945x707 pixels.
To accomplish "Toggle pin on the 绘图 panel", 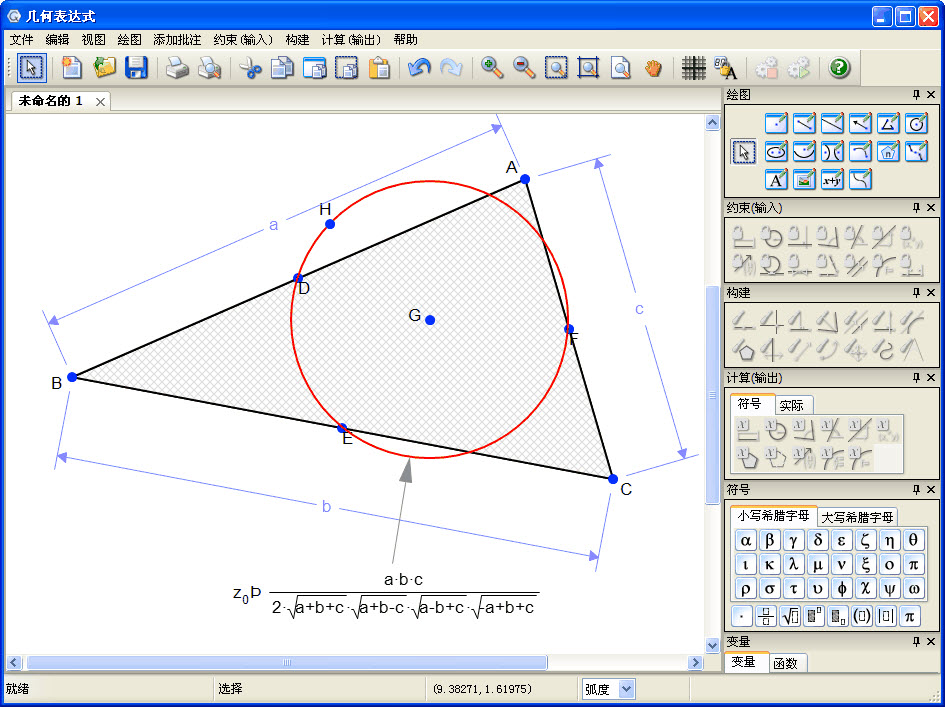I will [915, 95].
